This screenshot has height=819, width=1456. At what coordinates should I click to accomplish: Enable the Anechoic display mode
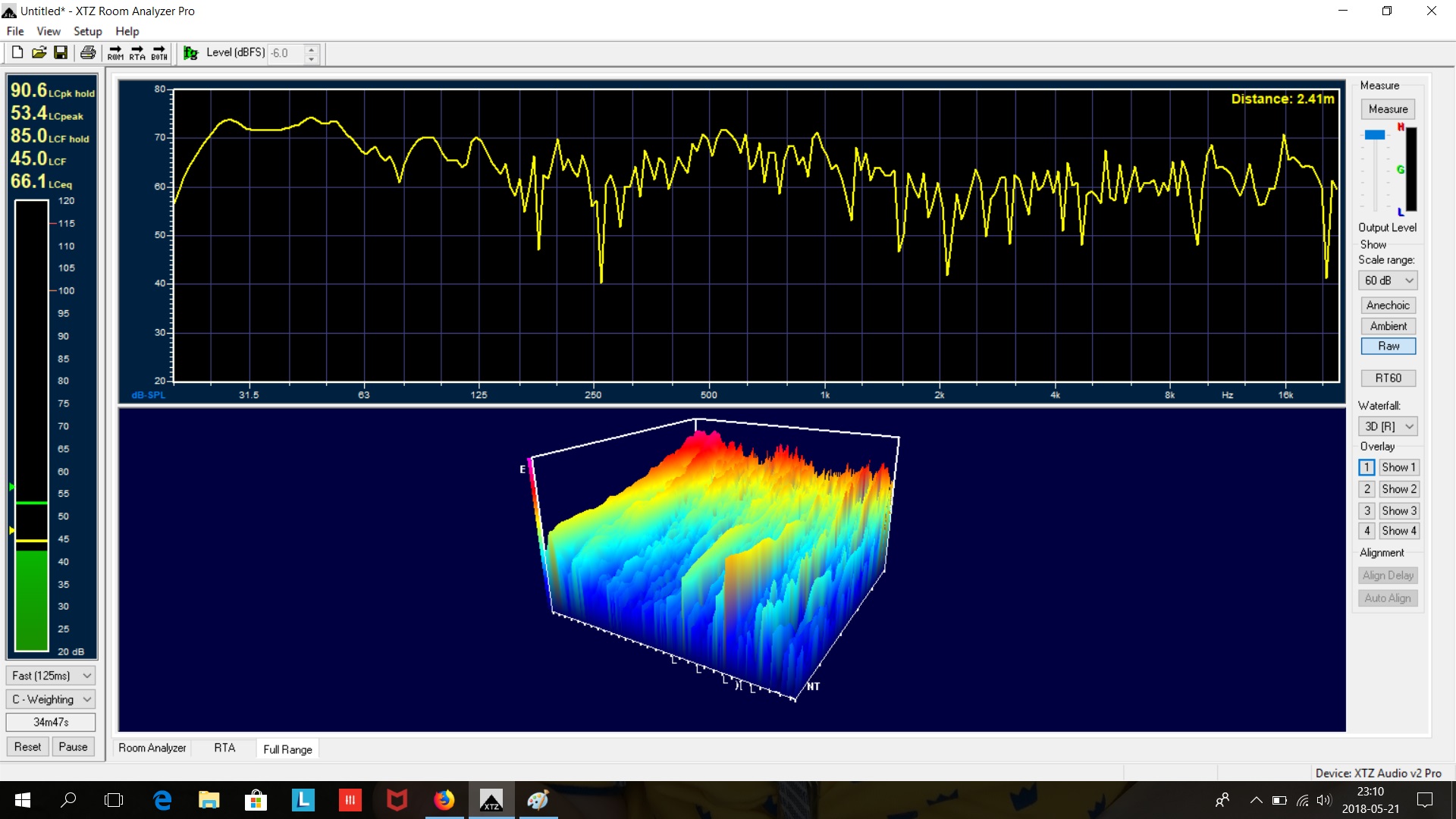[x=1388, y=305]
